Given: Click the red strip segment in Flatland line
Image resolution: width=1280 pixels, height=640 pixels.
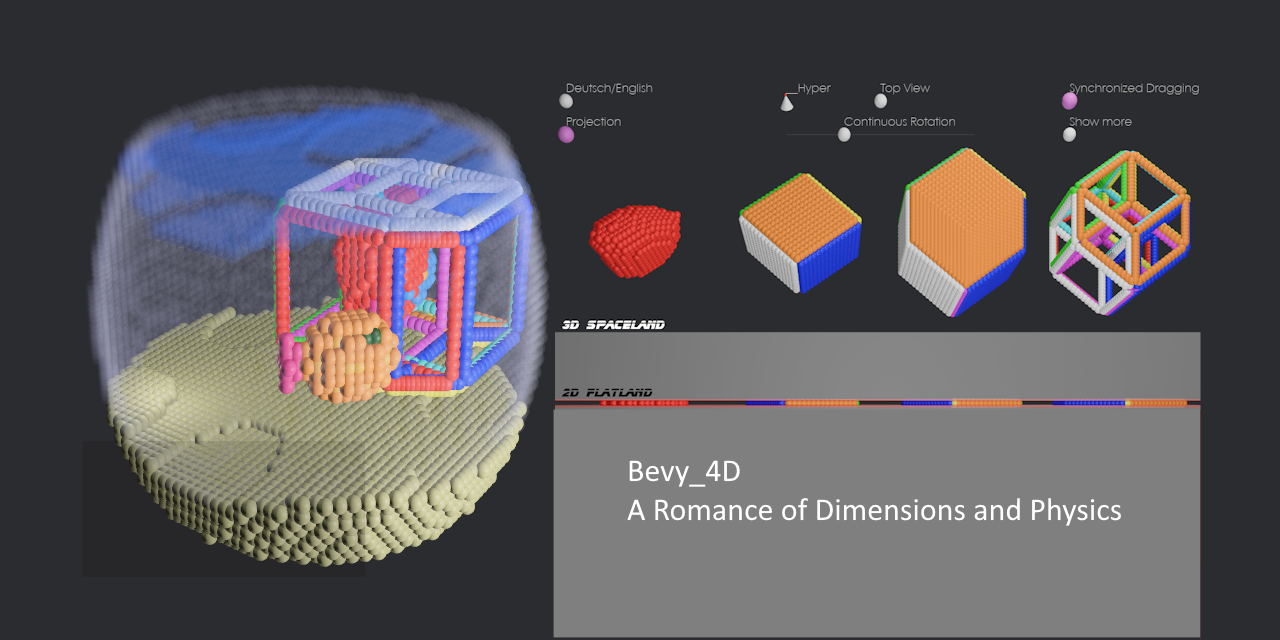Looking at the screenshot, I should point(643,403).
